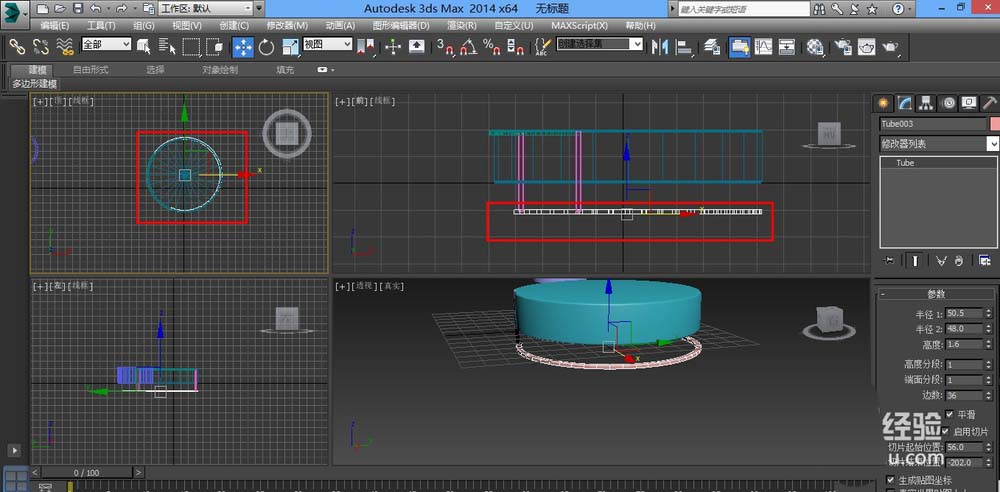Open the 工具(T) menu
Screen dimensions: 1000x492
pos(101,26)
